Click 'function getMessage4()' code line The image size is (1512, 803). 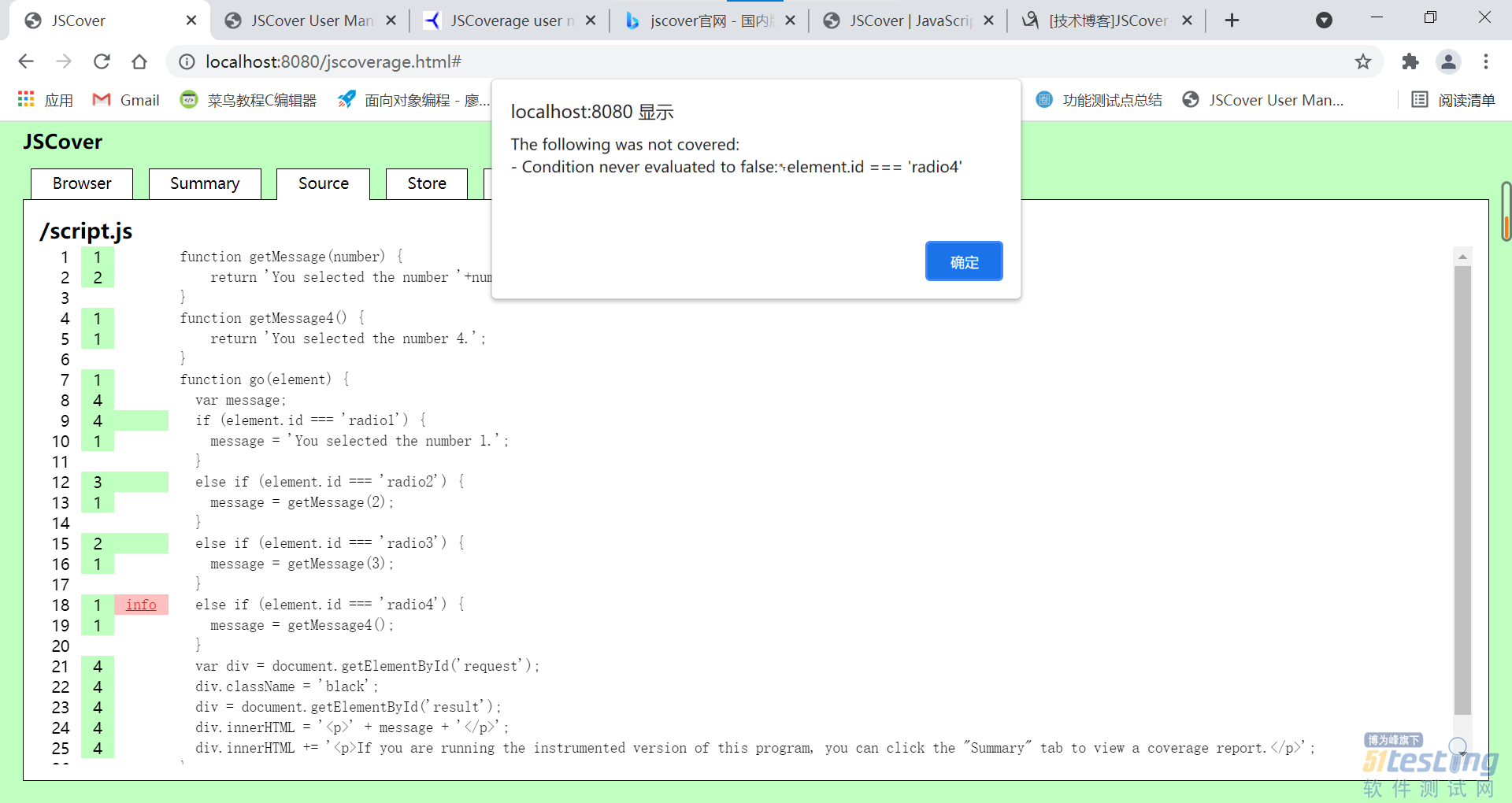(272, 318)
